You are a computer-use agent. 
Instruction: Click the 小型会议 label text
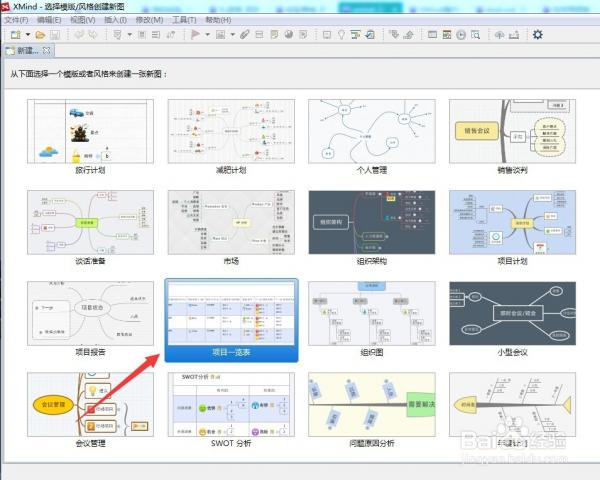(x=512, y=352)
